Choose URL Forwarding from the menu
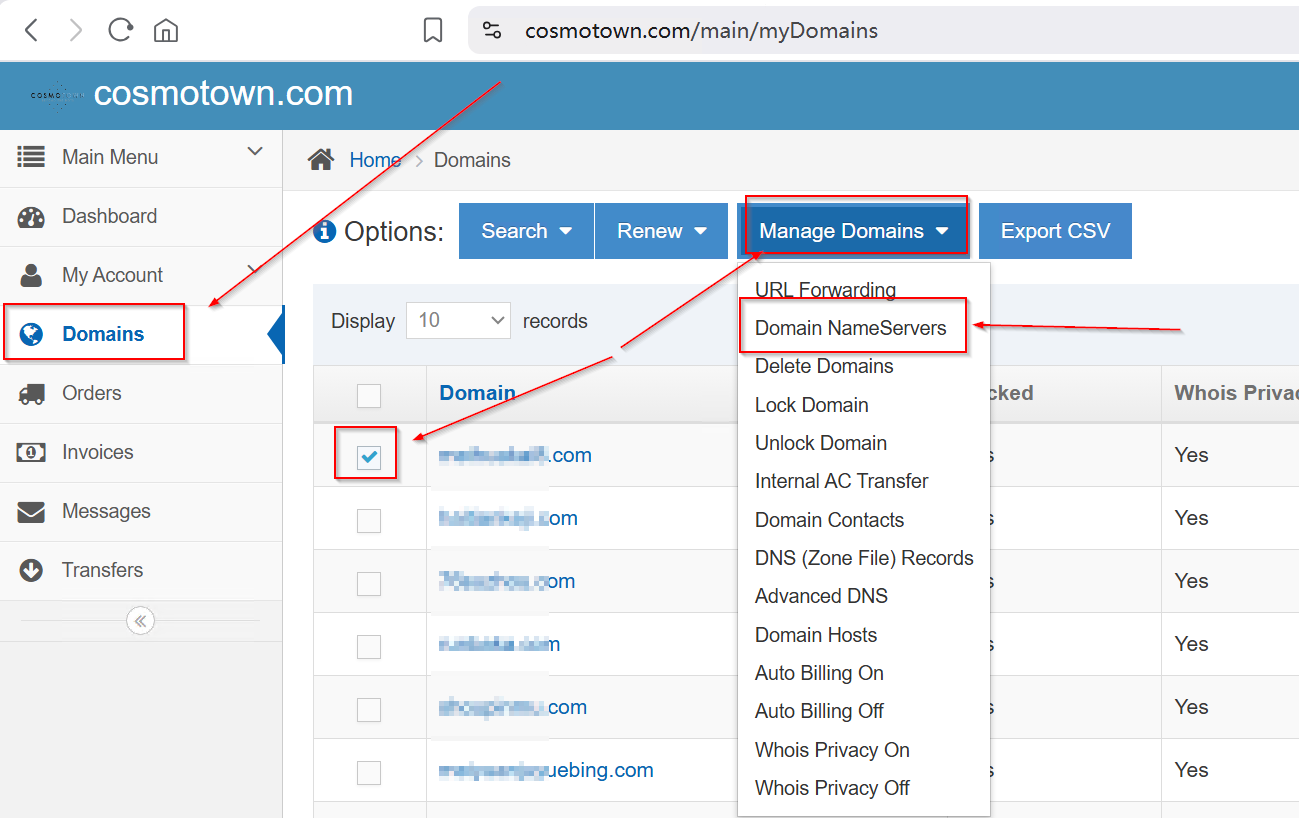 coord(825,290)
